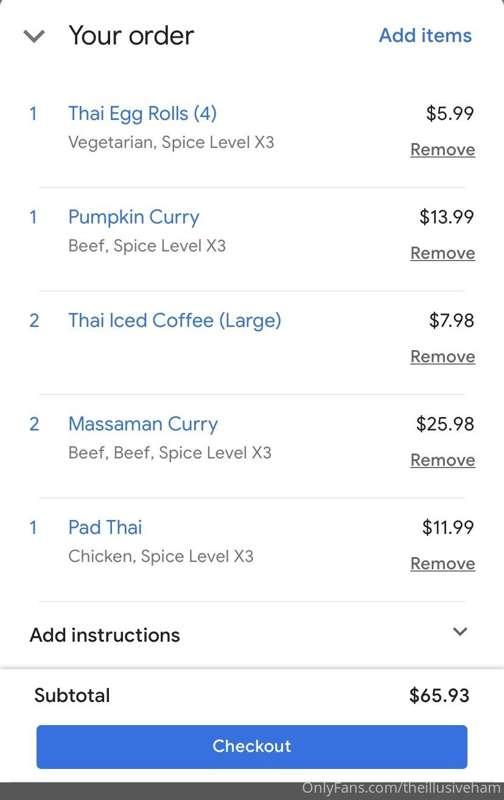This screenshot has width=504, height=800.
Task: Expand the Add instructions chevron
Action: click(460, 632)
